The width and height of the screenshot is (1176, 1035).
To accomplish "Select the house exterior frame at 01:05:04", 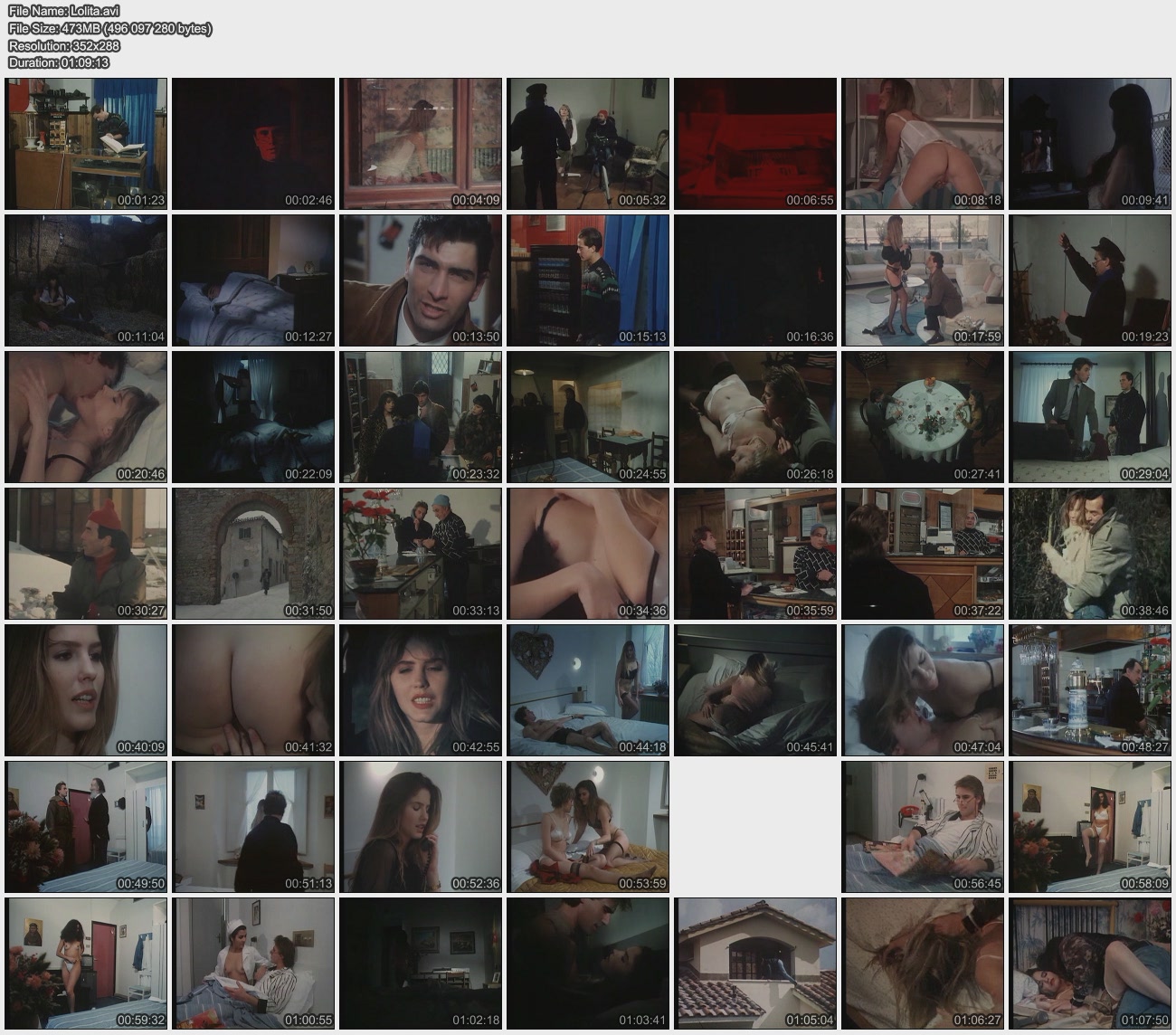I will [755, 964].
